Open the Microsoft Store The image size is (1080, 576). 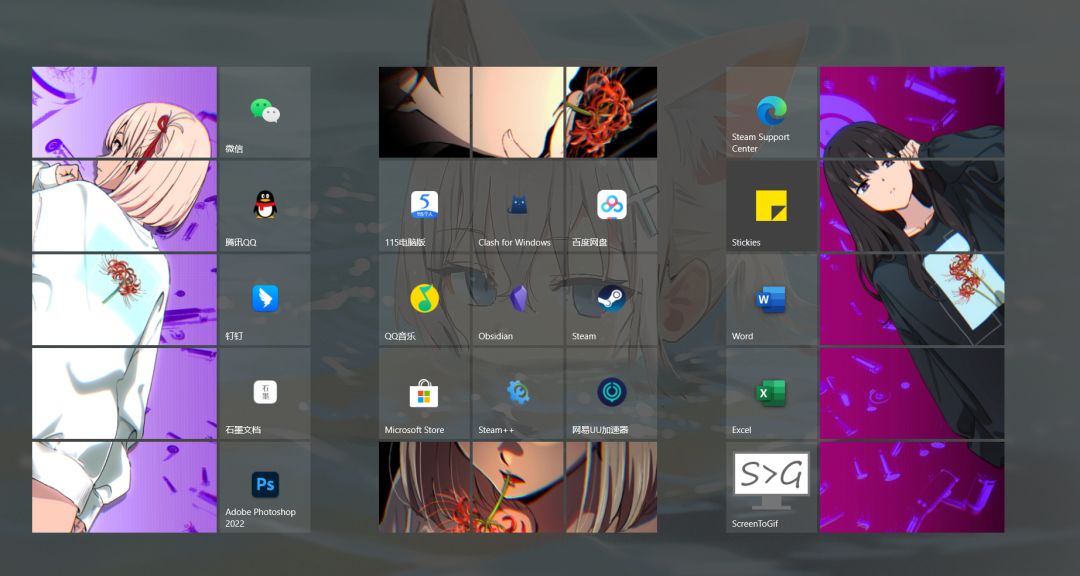click(x=423, y=393)
